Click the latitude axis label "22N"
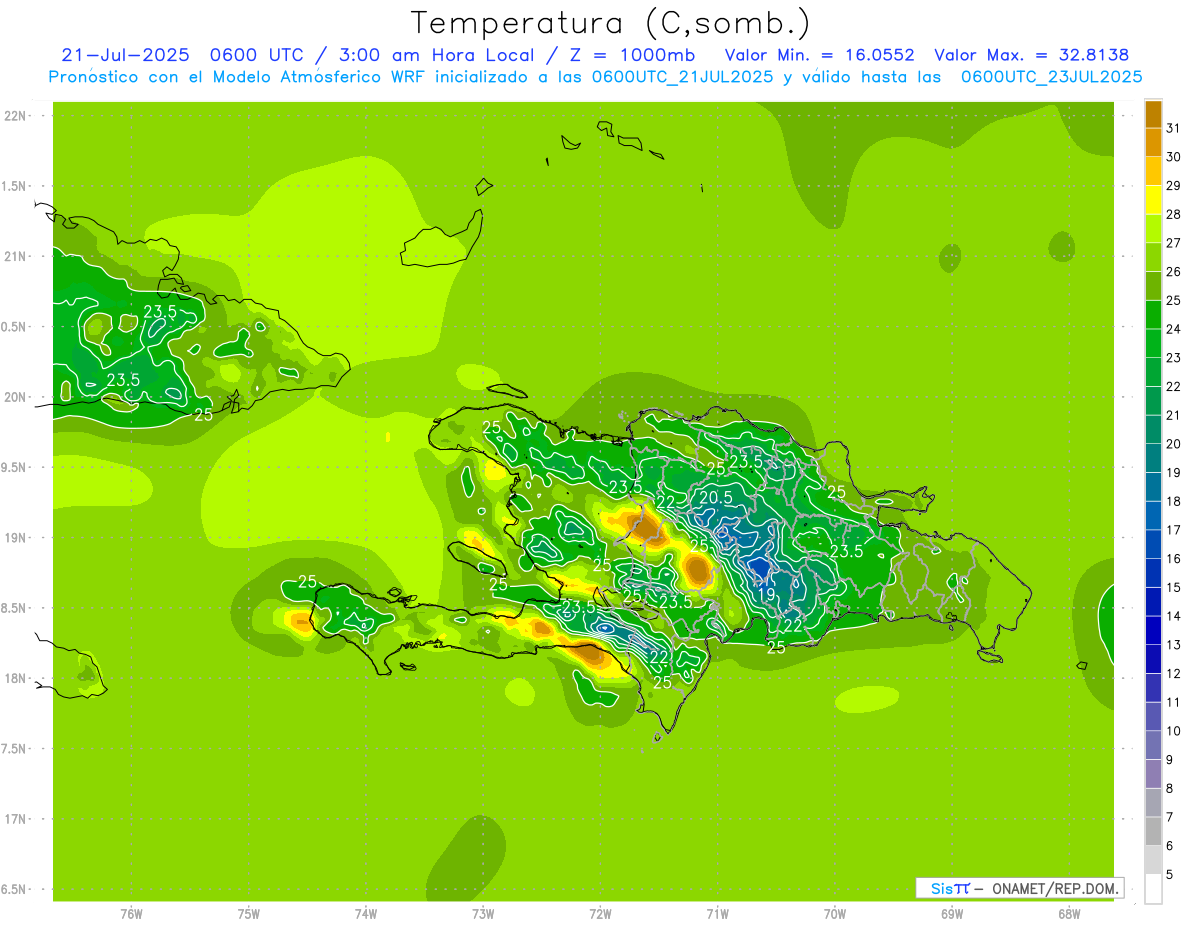The width and height of the screenshot is (1200, 927). pos(15,116)
